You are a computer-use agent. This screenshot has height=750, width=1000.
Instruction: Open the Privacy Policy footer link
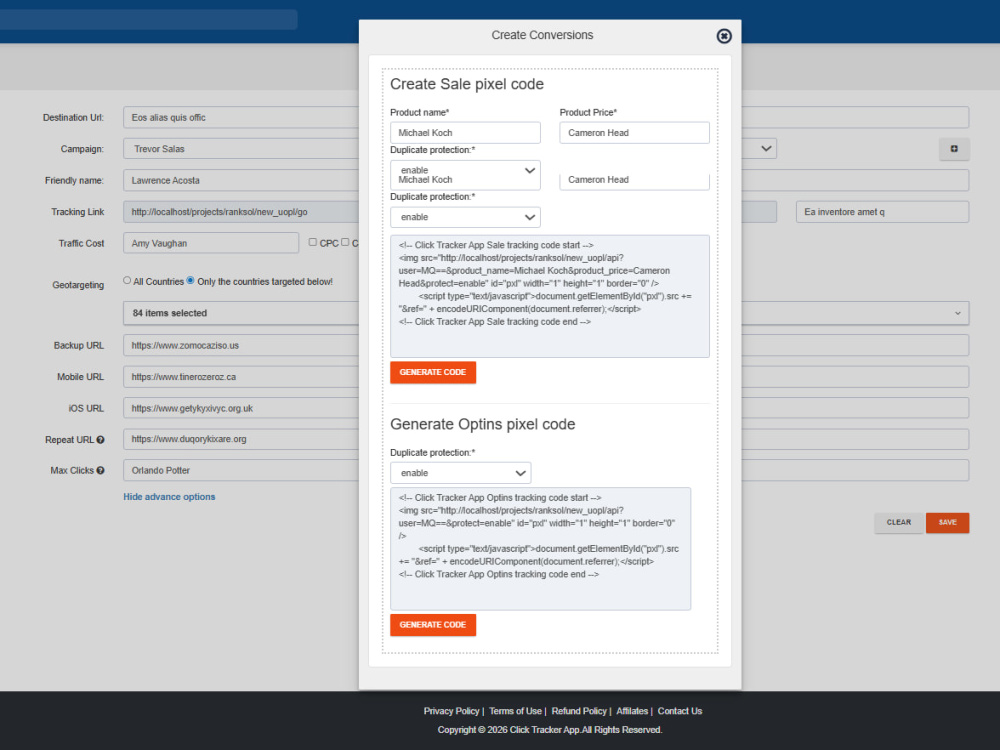pos(452,711)
